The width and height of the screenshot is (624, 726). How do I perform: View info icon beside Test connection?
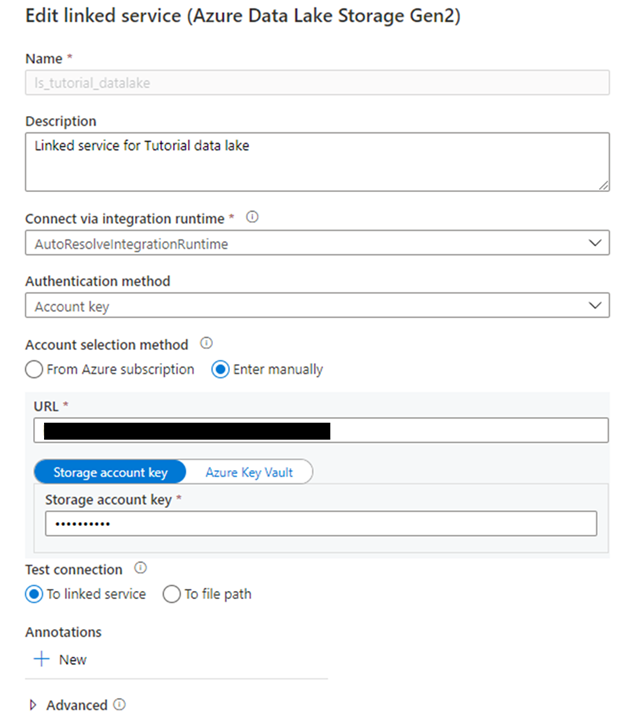[x=140, y=568]
